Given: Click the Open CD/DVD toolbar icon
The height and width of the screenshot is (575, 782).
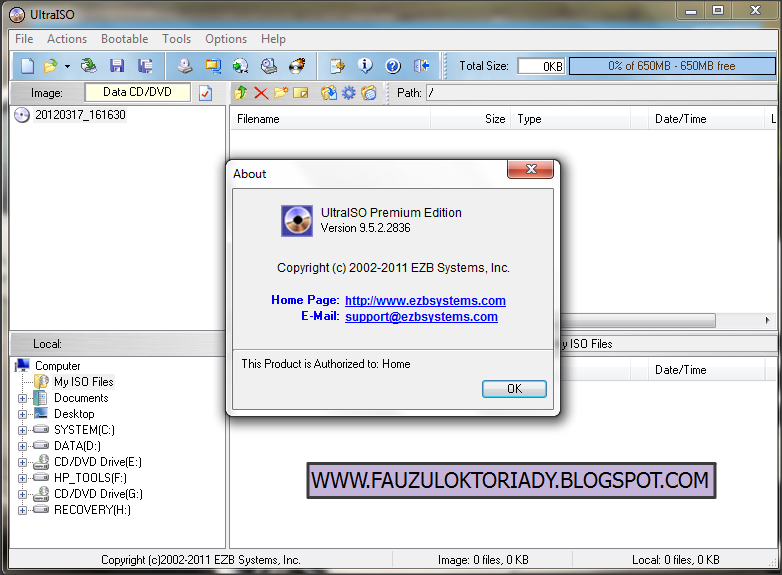Looking at the screenshot, I should pyautogui.click(x=89, y=66).
